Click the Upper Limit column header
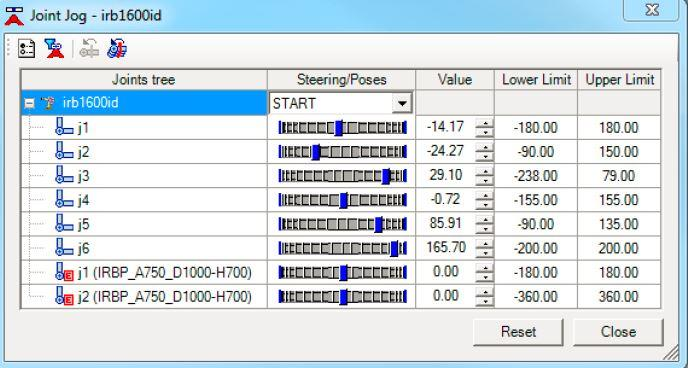This screenshot has height=368, width=688. 620,80
